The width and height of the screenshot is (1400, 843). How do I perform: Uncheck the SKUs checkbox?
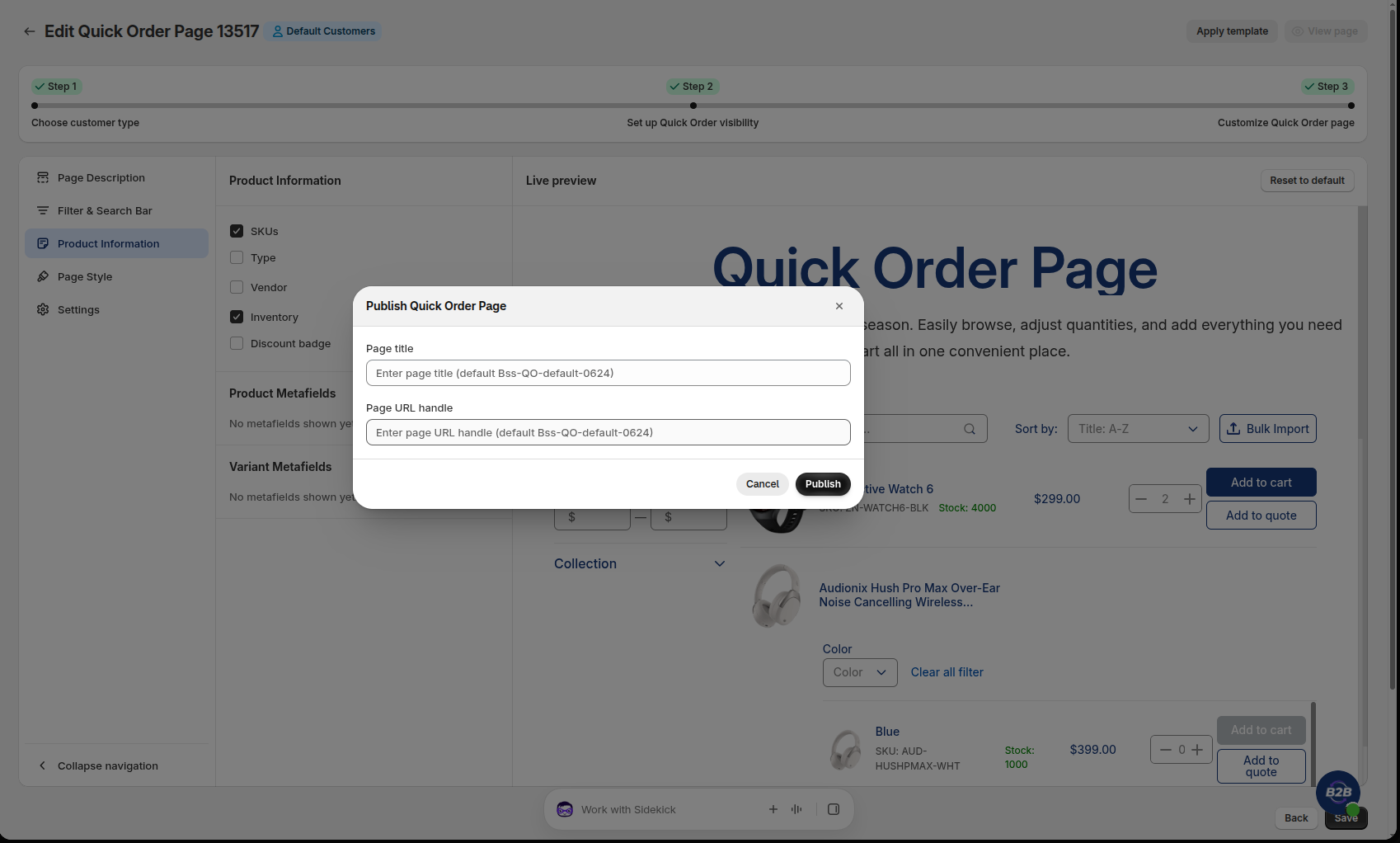coord(237,231)
